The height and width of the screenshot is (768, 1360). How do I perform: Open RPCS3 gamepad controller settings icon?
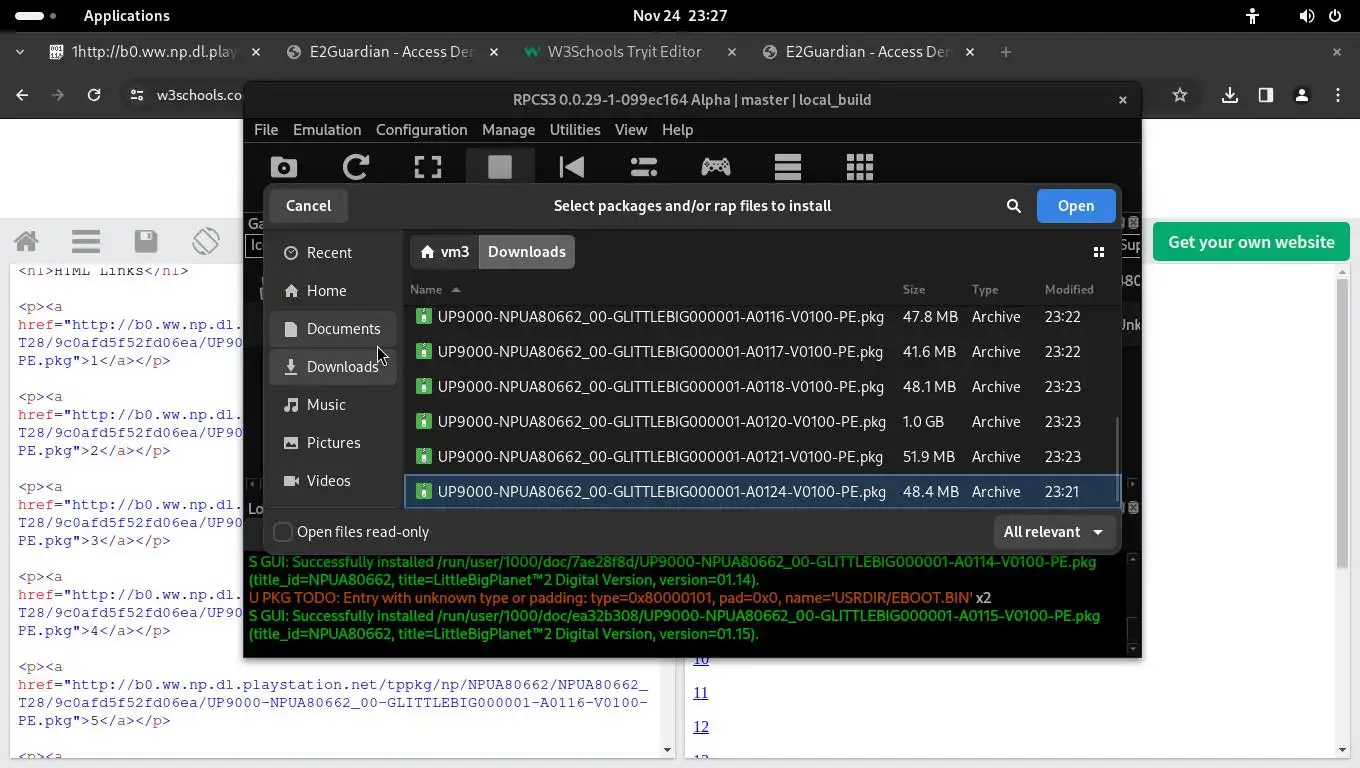(x=716, y=167)
